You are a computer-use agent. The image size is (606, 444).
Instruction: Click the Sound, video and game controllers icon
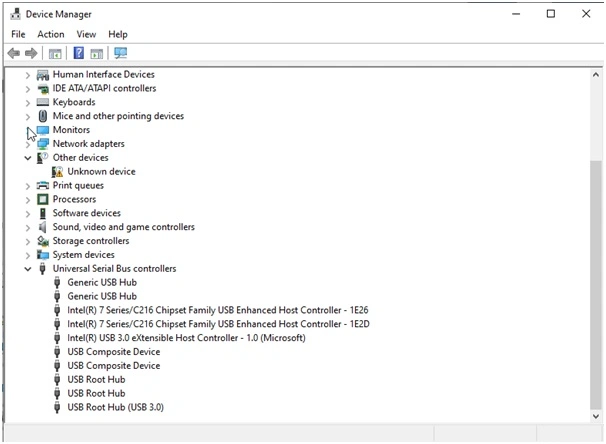43,227
